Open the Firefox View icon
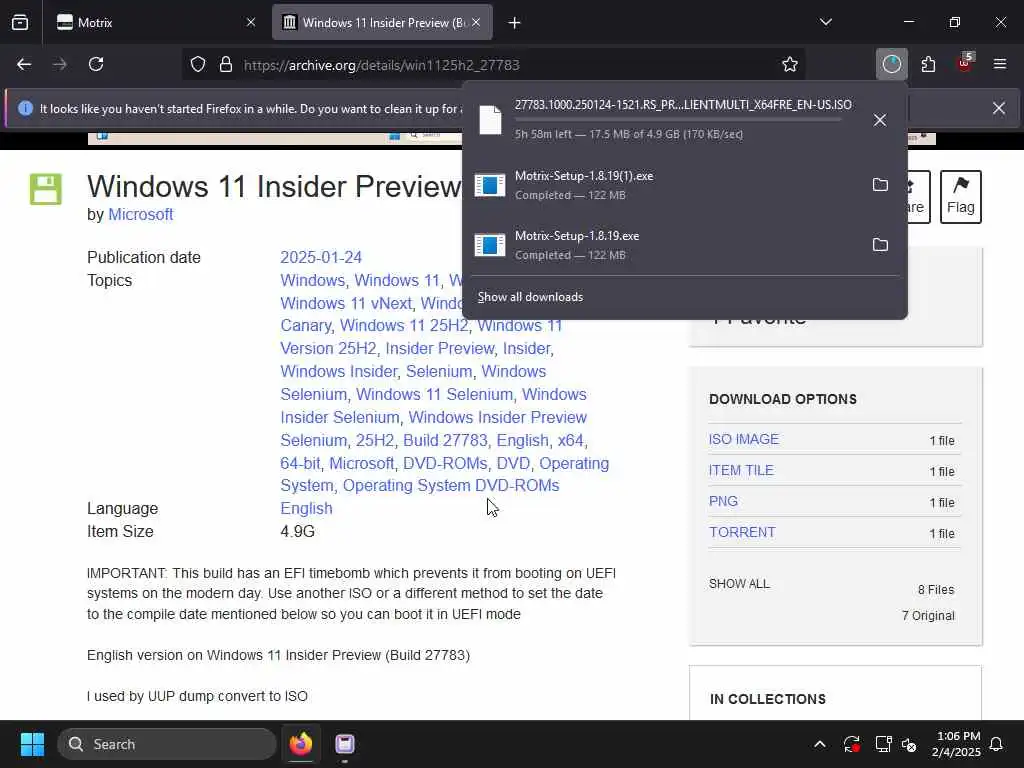The width and height of the screenshot is (1024, 768). click(x=20, y=22)
